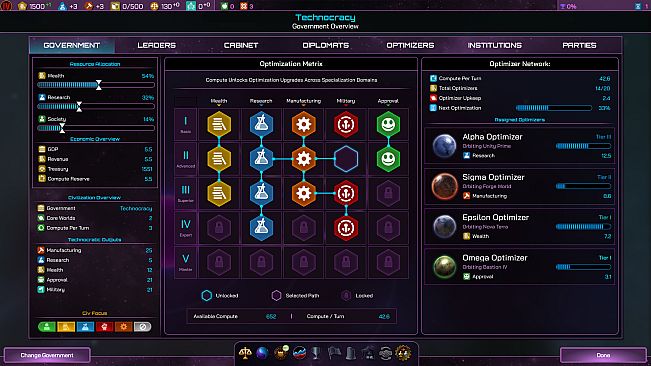Adjust the Wealth allocation slider handle

98,85
